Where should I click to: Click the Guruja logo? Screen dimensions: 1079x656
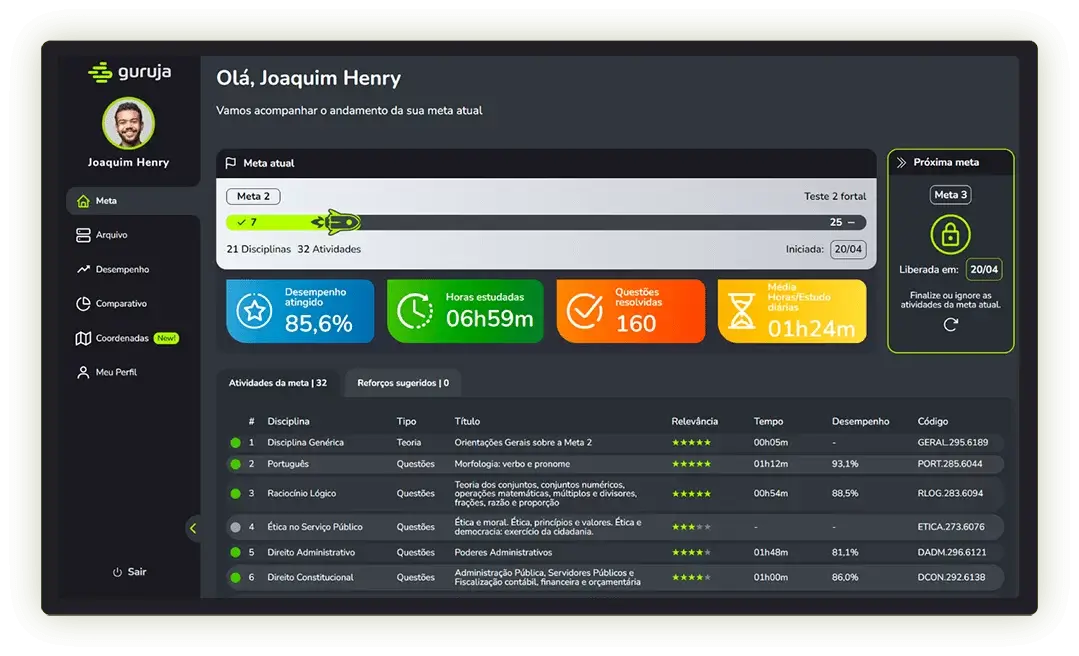tap(129, 73)
